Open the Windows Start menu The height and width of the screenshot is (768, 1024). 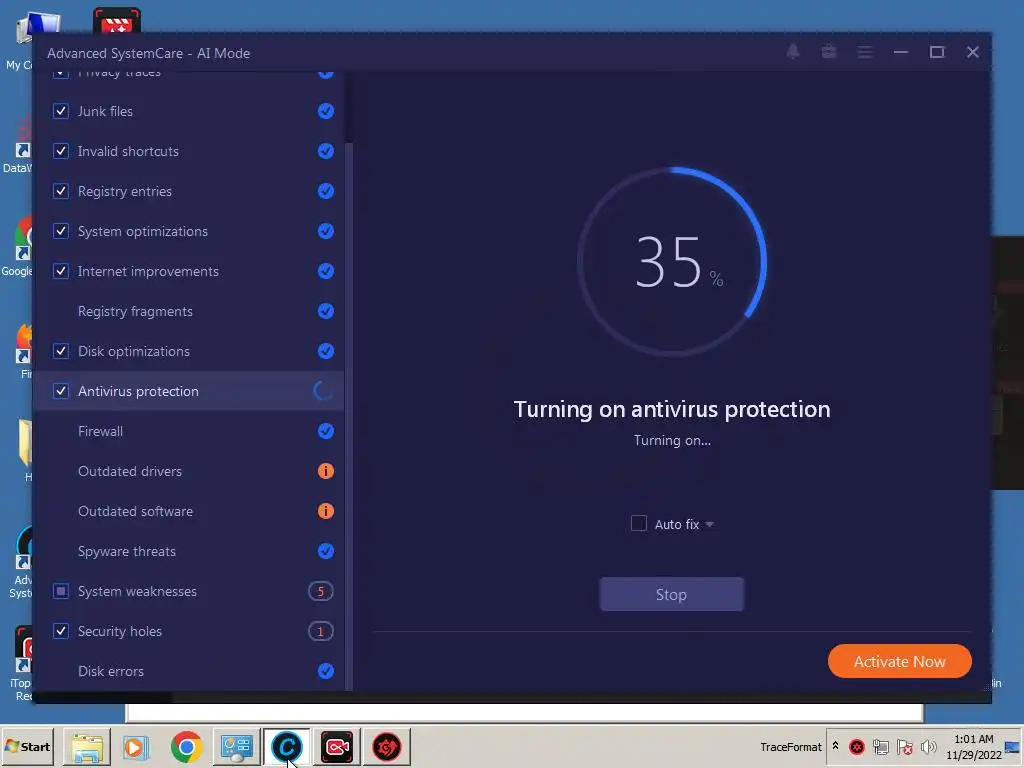pos(27,746)
